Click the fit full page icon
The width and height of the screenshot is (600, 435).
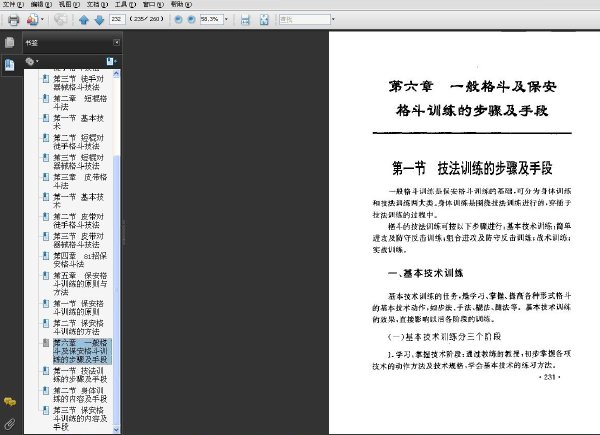click(264, 20)
